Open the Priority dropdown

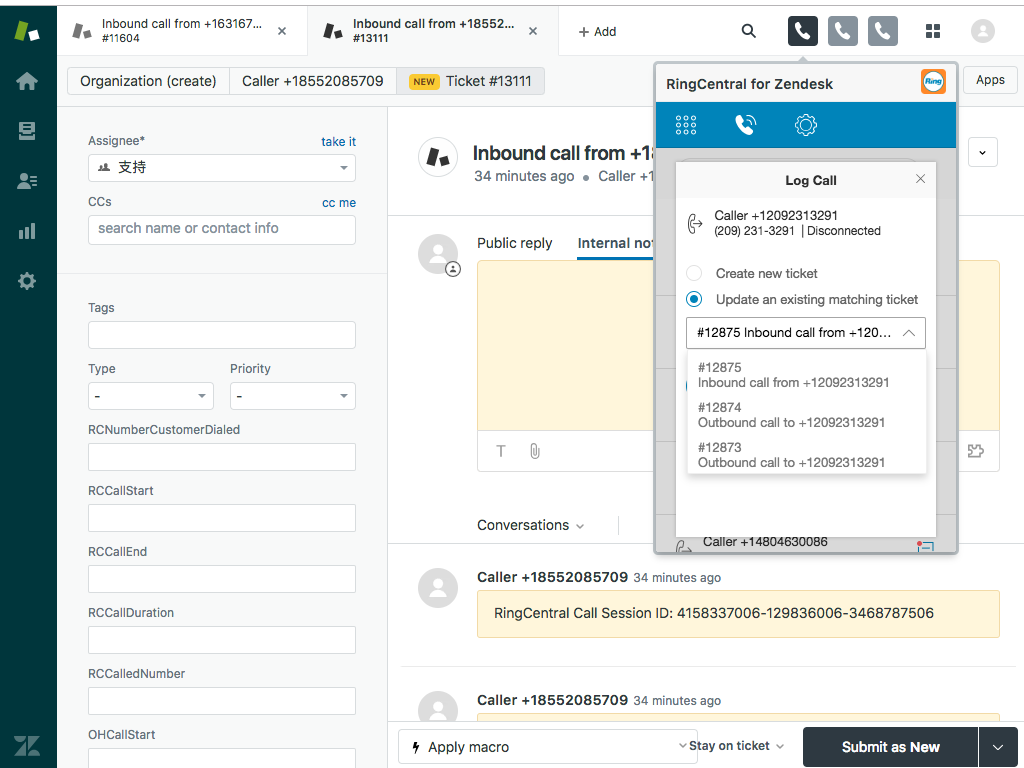tap(292, 396)
